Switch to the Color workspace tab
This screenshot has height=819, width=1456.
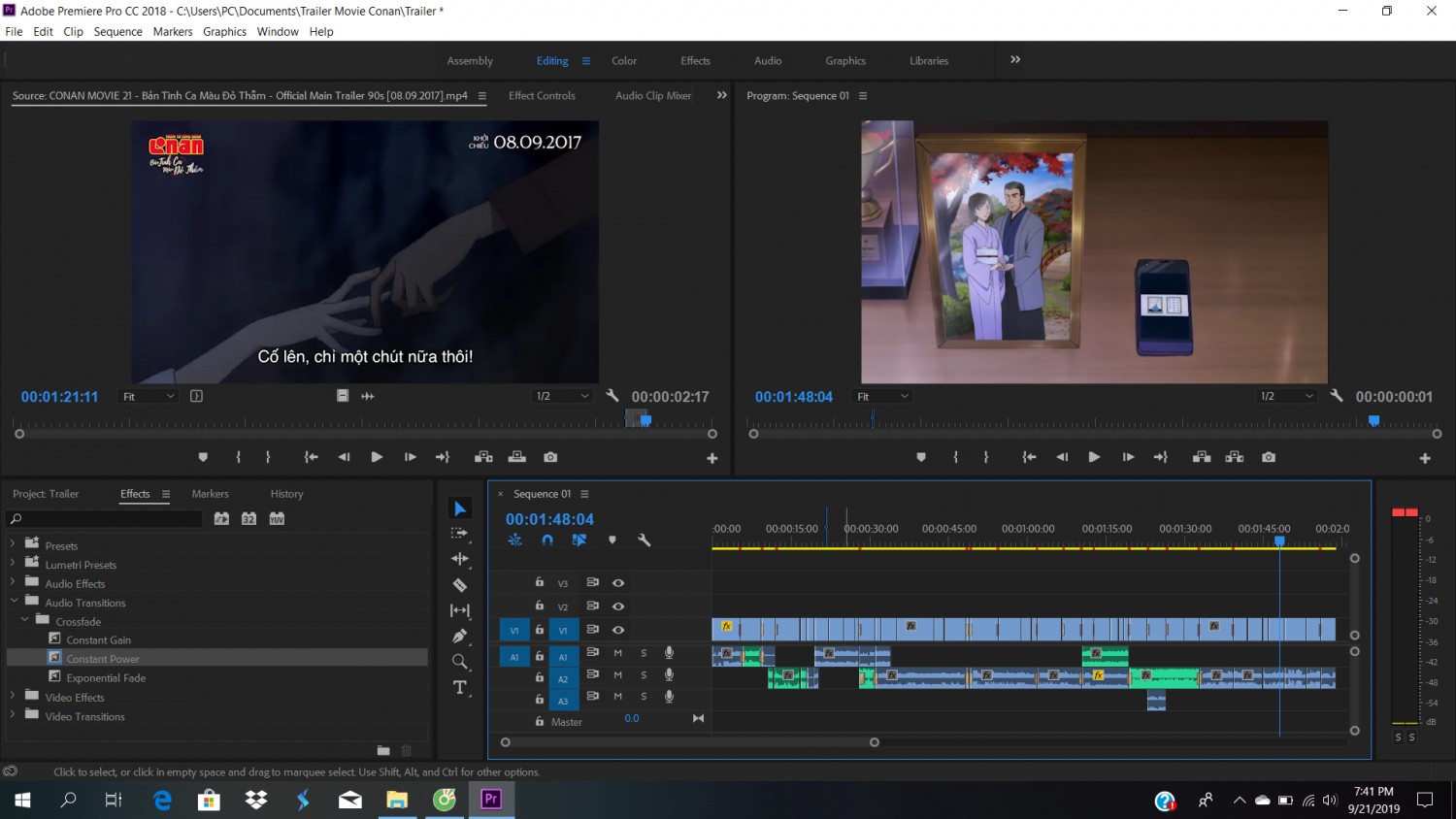point(624,60)
